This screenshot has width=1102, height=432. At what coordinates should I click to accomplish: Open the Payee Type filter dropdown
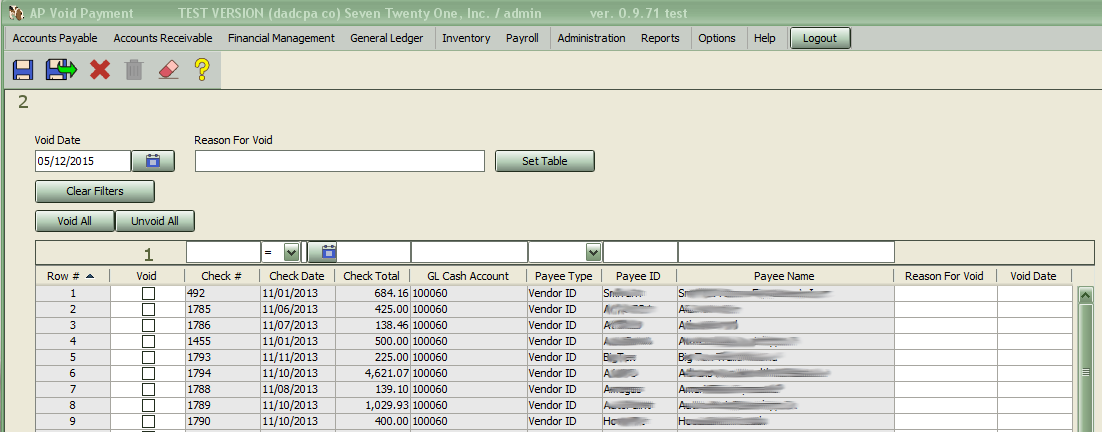[593, 251]
